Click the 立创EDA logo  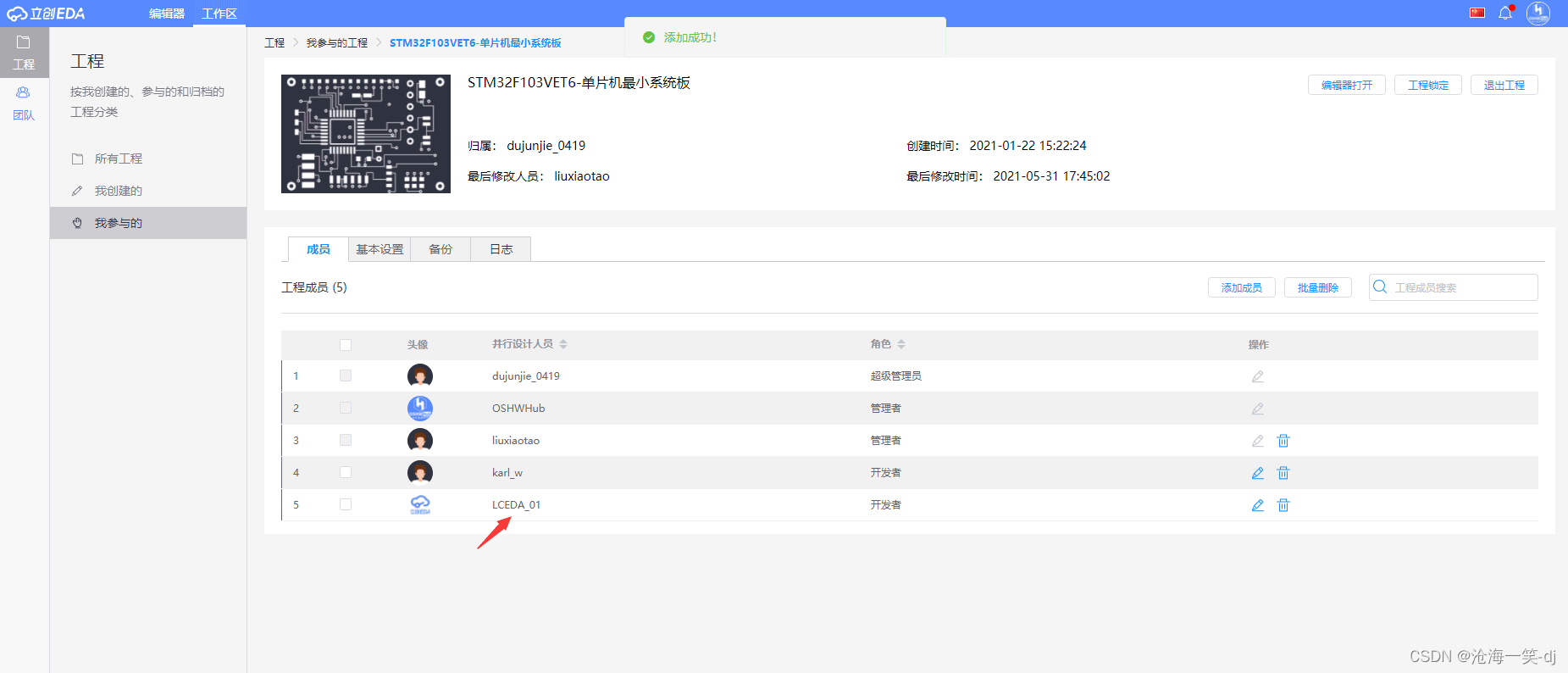pos(47,14)
